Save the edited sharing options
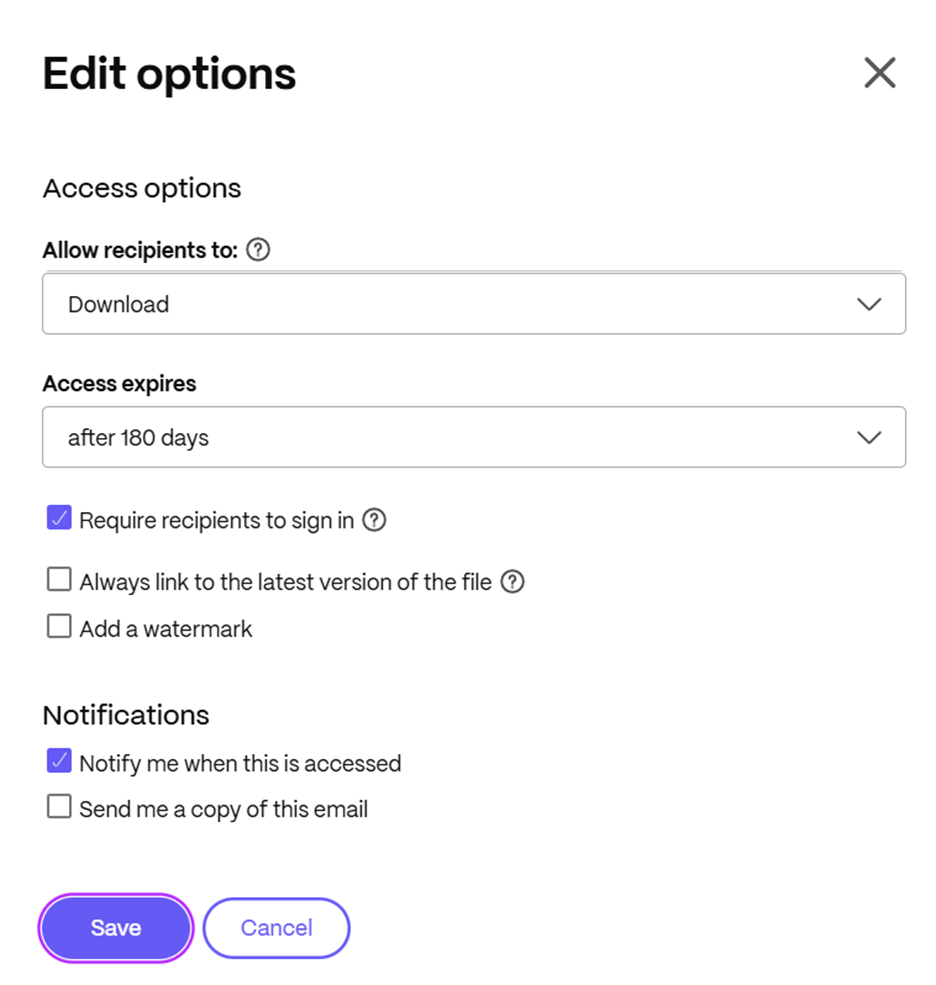This screenshot has height=985, width=936. (115, 928)
